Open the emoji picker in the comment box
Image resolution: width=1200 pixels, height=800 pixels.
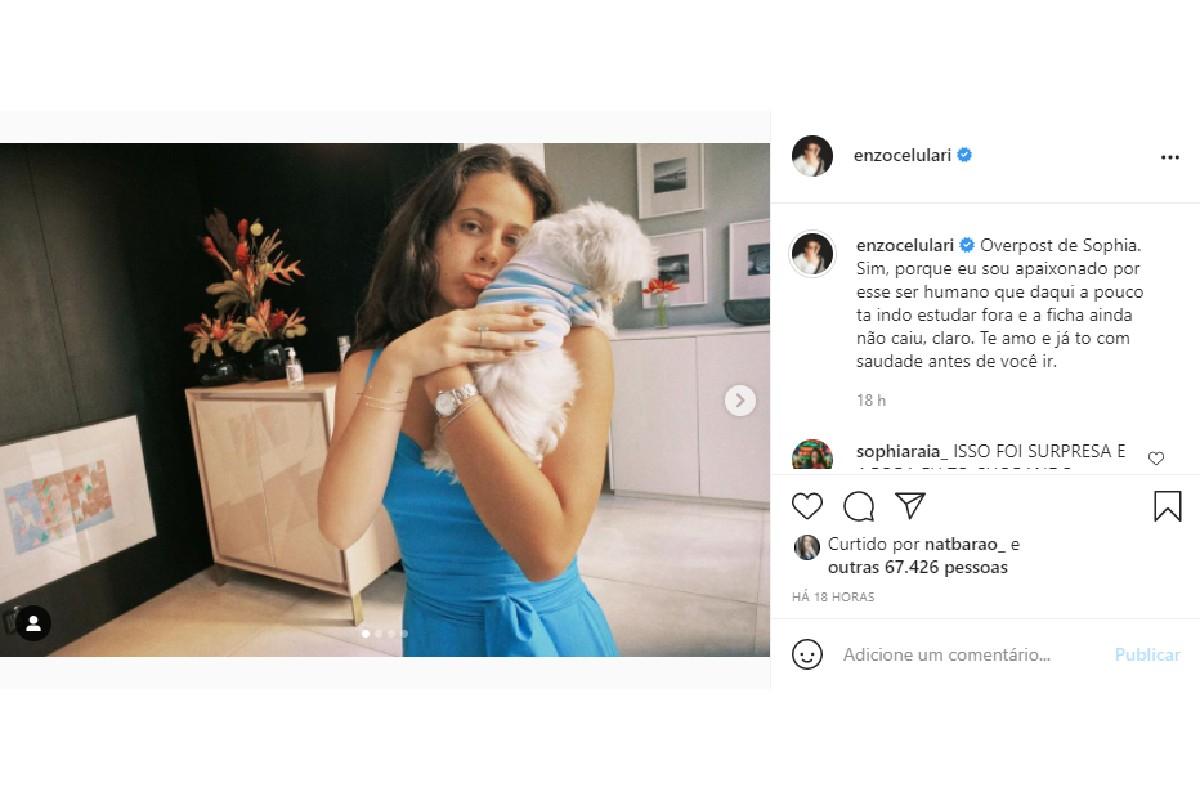(807, 655)
